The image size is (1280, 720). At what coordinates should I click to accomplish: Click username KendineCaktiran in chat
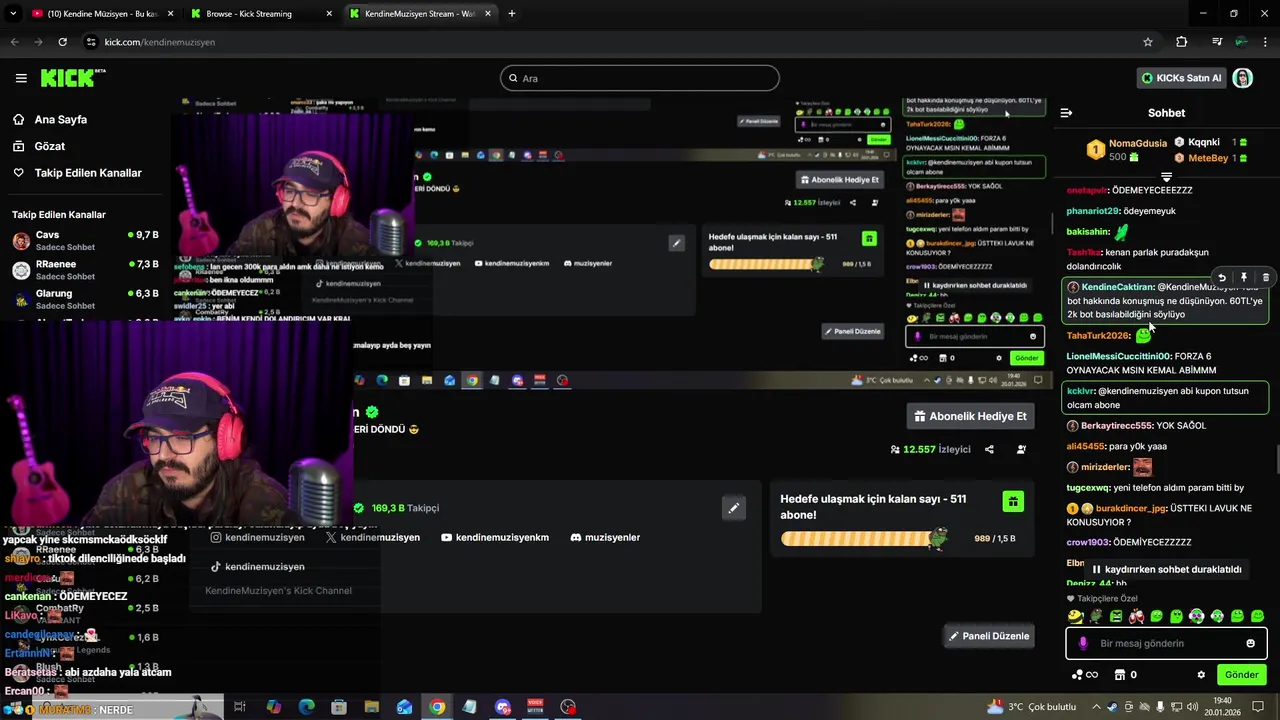tap(1117, 287)
